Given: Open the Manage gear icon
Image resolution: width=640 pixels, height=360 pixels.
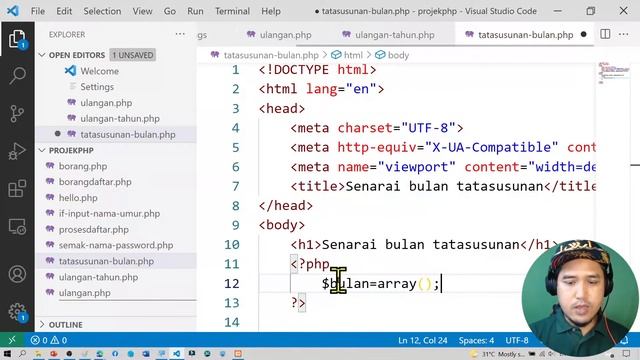Looking at the screenshot, I should [x=17, y=312].
